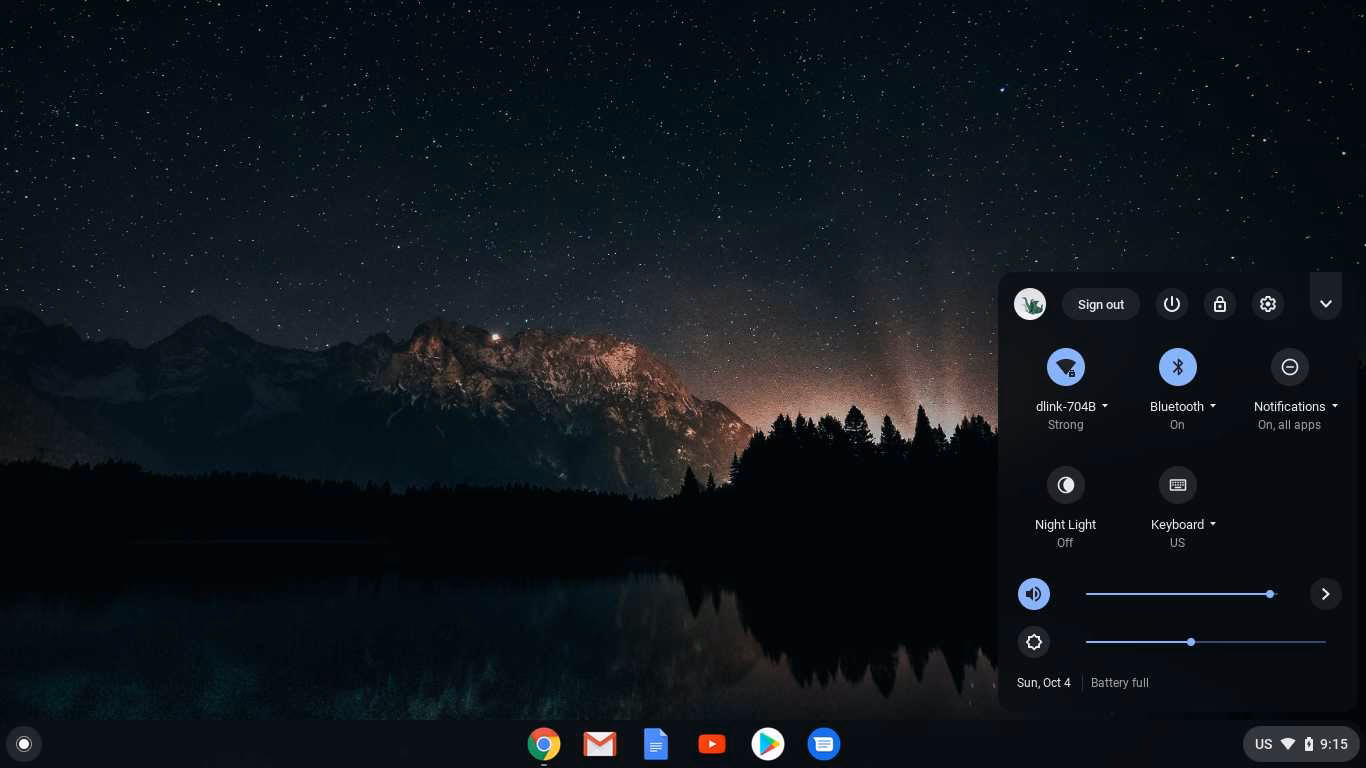1366x768 pixels.
Task: Lock the screen using the padlock icon
Action: (x=1219, y=304)
